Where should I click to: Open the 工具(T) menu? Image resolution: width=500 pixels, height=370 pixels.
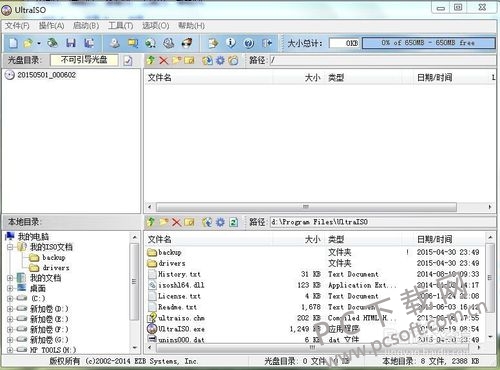coord(121,26)
